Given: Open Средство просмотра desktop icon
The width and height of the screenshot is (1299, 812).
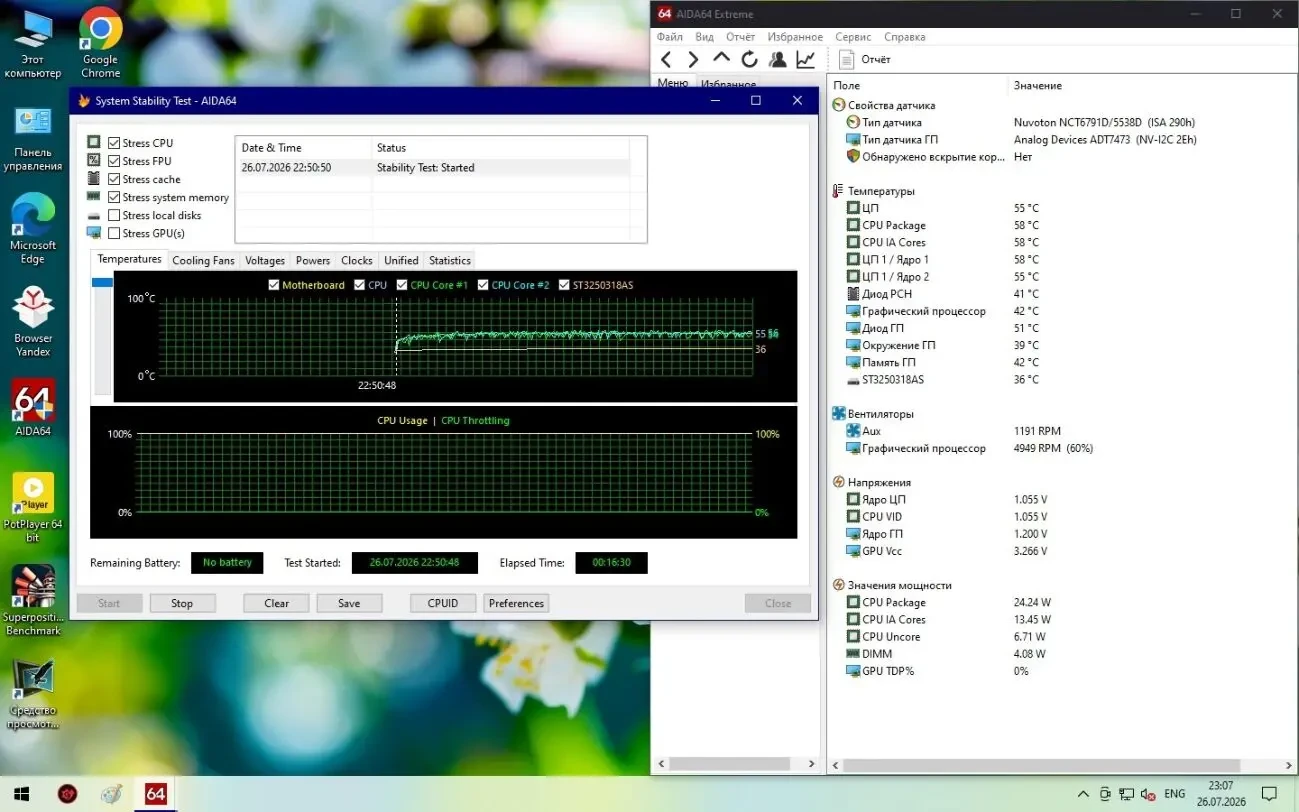Looking at the screenshot, I should coord(33,694).
